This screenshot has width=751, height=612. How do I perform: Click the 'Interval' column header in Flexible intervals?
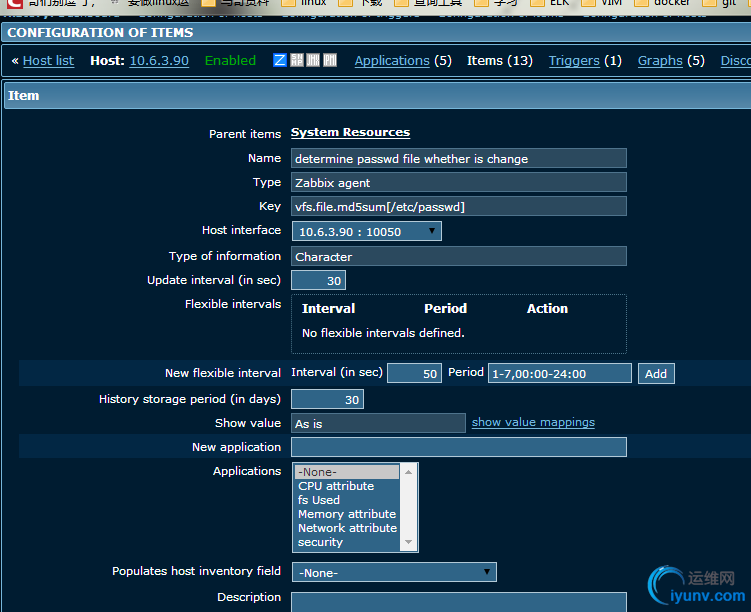click(x=329, y=308)
